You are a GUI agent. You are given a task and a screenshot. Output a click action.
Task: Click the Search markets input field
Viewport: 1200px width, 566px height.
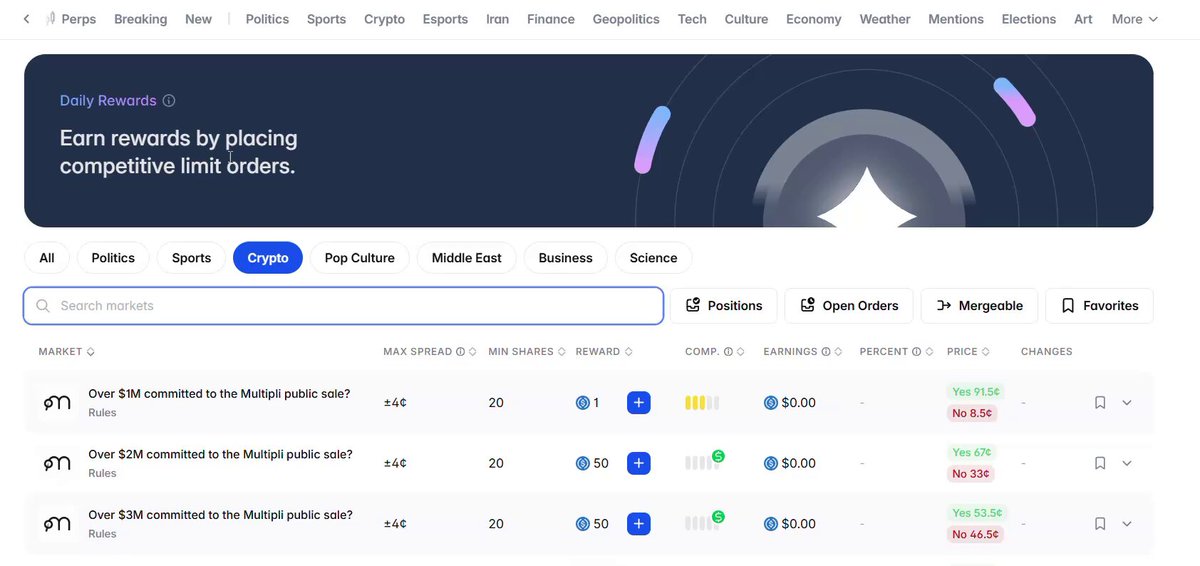point(344,306)
